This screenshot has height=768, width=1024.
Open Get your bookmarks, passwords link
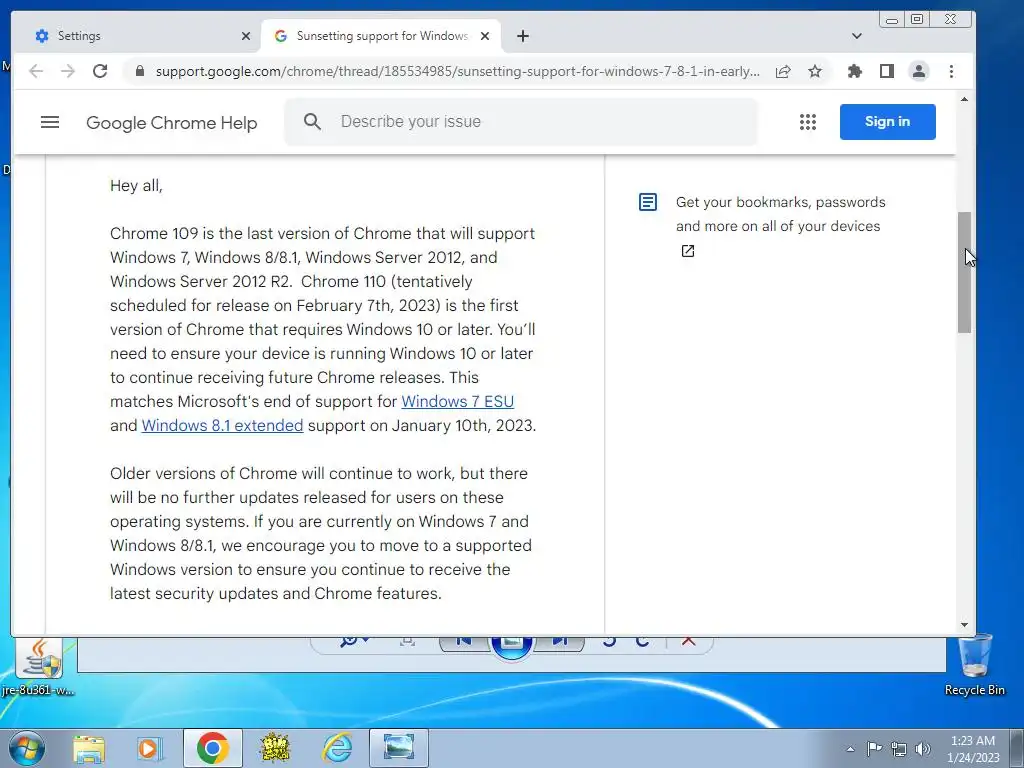pyautogui.click(x=780, y=214)
